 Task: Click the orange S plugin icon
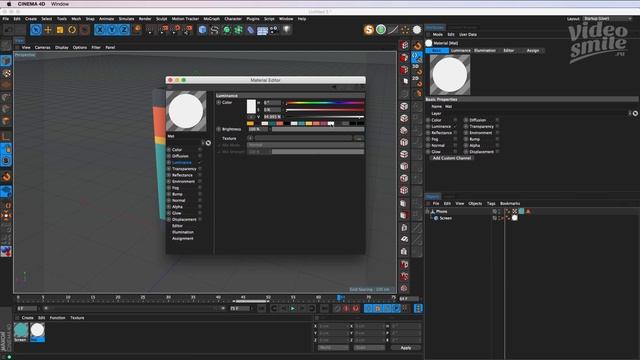click(369, 29)
